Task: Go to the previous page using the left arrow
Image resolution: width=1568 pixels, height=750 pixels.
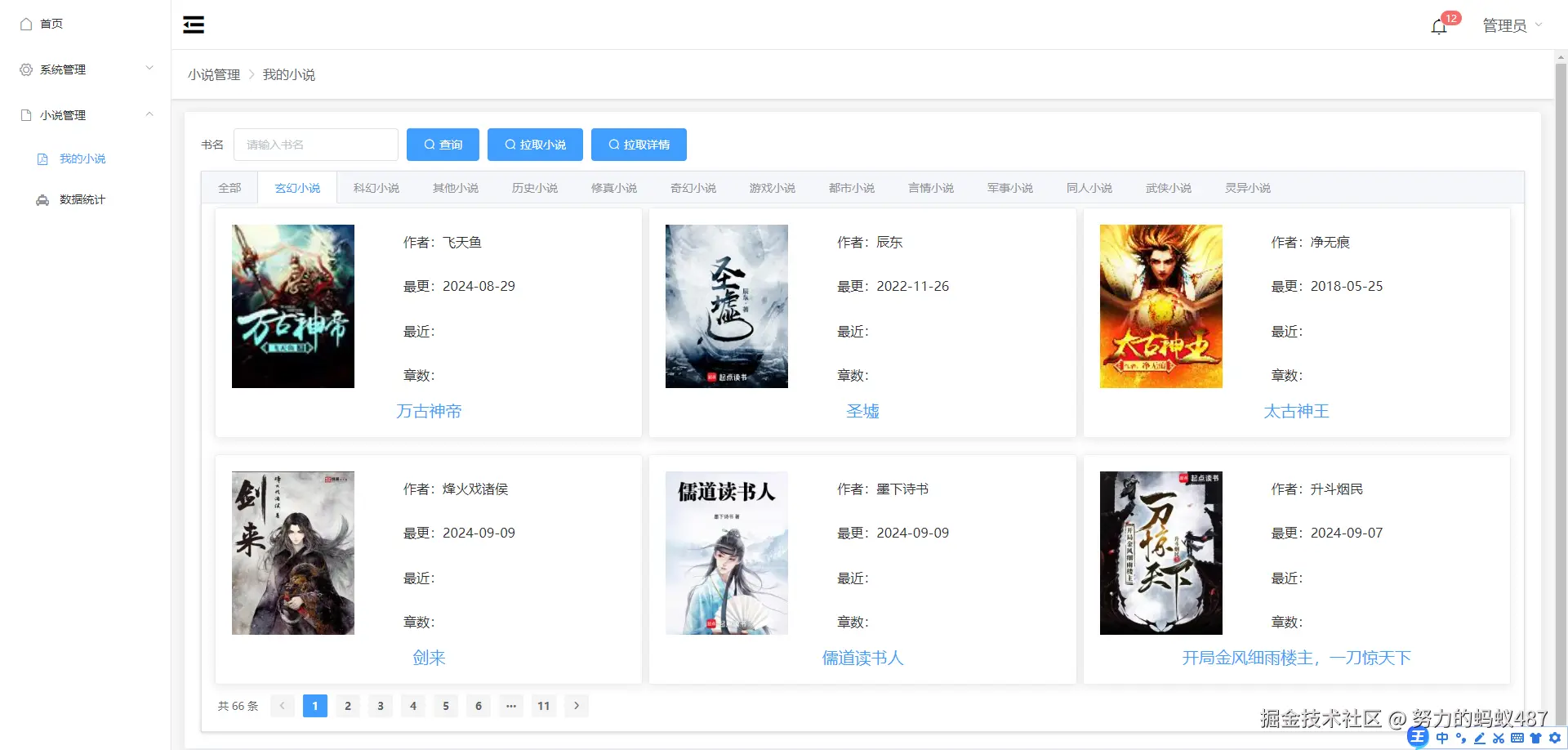Action: click(283, 706)
